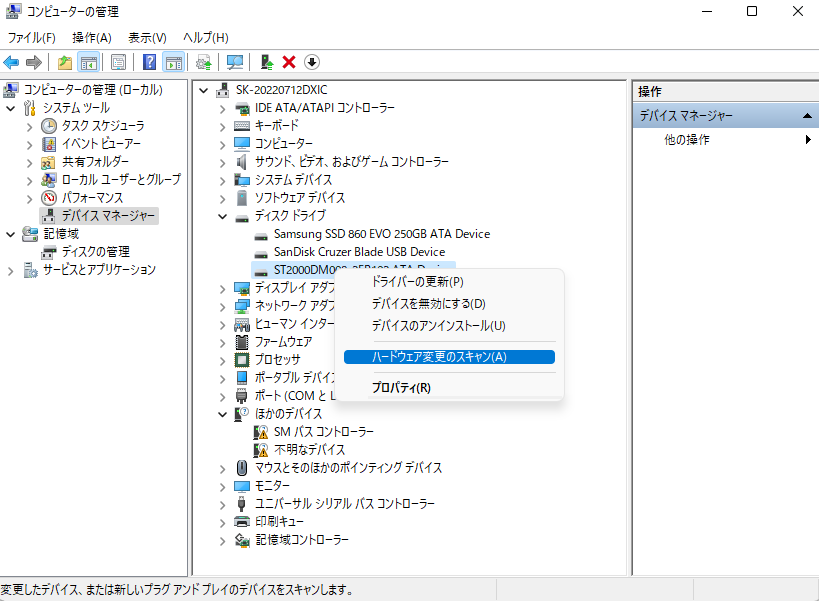
Task: Expand the サービスとアプリケーション node
Action: pos(12,270)
